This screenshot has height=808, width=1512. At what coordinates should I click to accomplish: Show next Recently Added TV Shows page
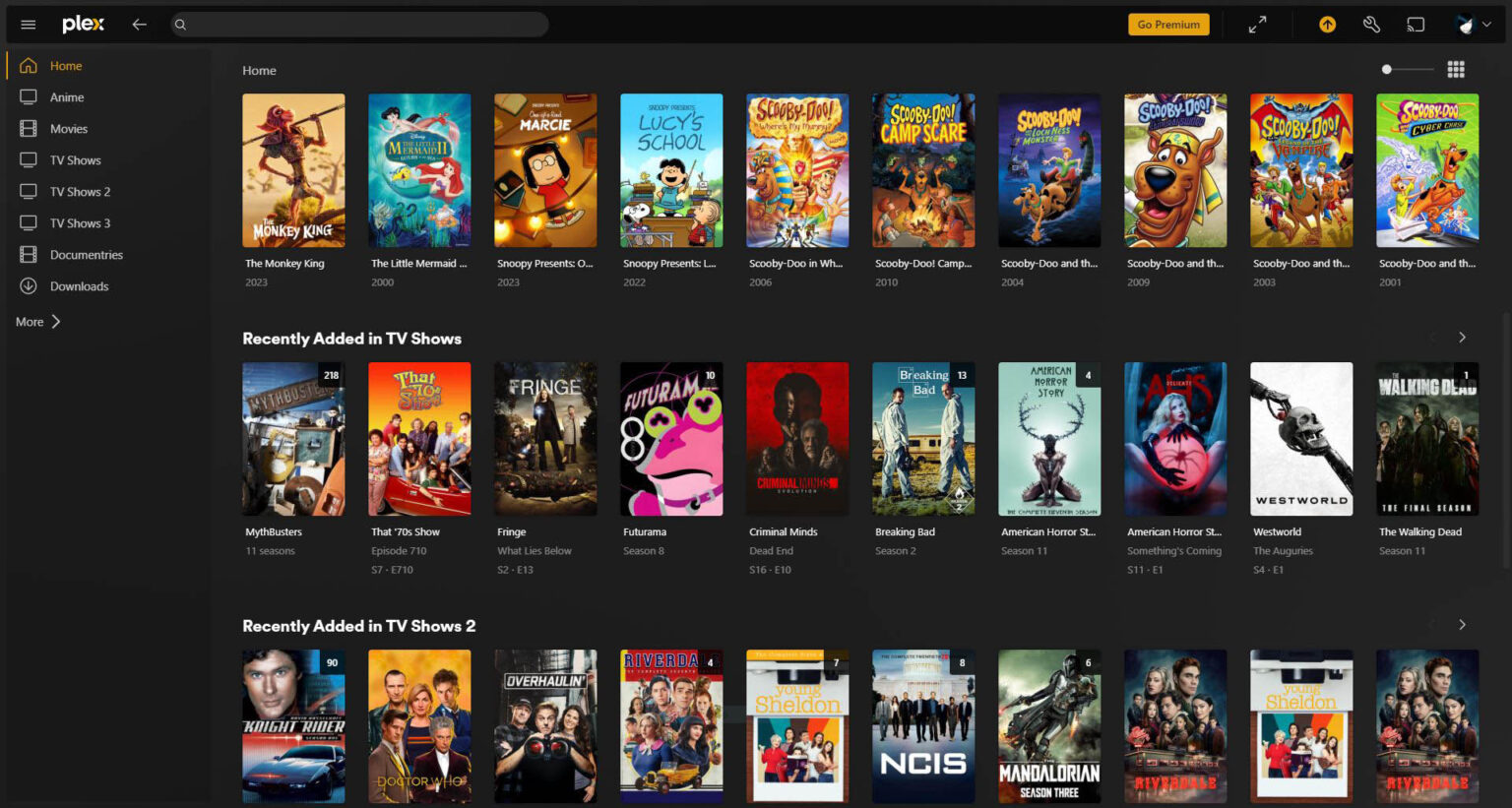(1463, 337)
